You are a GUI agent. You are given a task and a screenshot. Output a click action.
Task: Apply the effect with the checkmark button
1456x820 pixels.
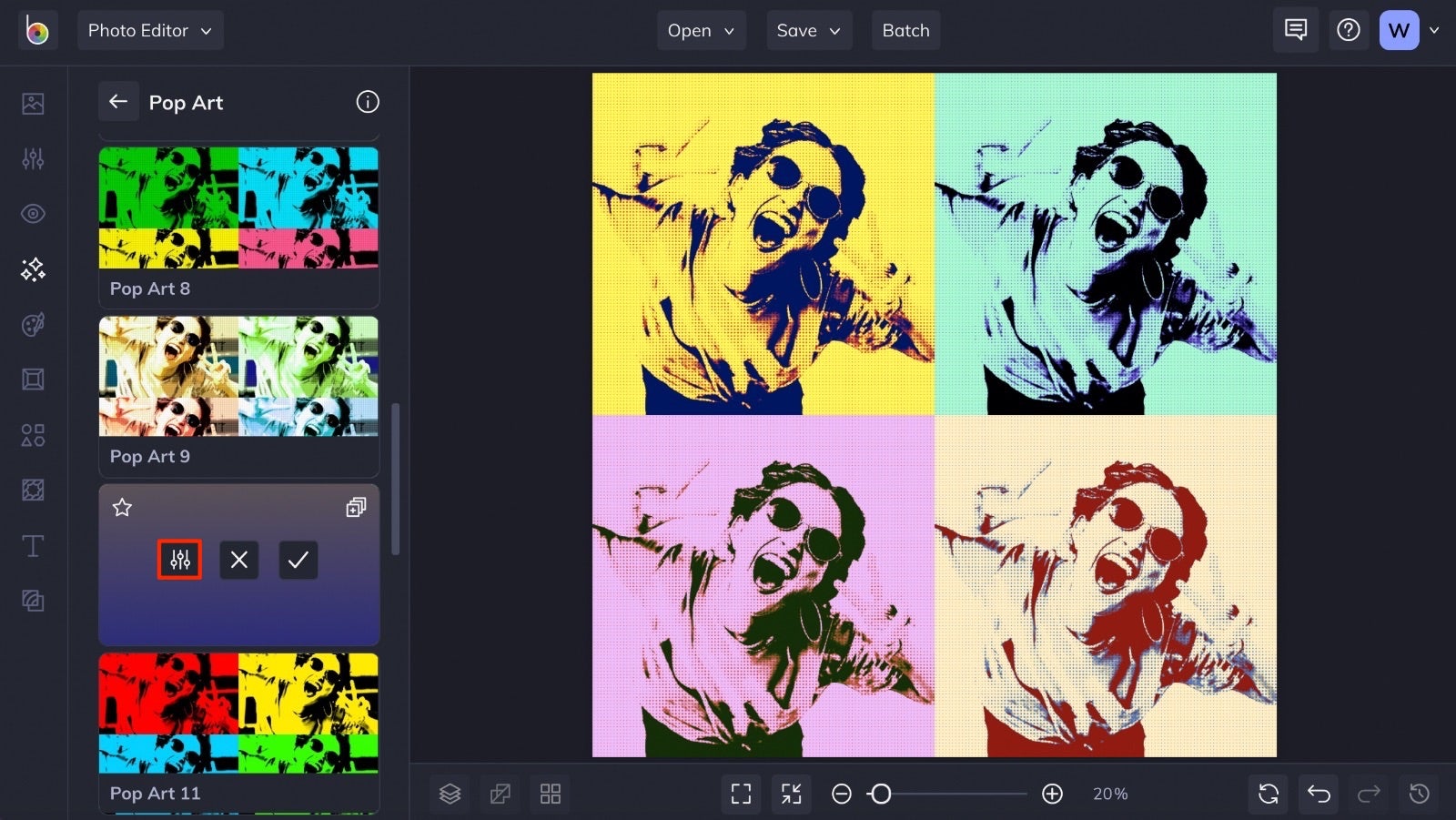[x=298, y=560]
